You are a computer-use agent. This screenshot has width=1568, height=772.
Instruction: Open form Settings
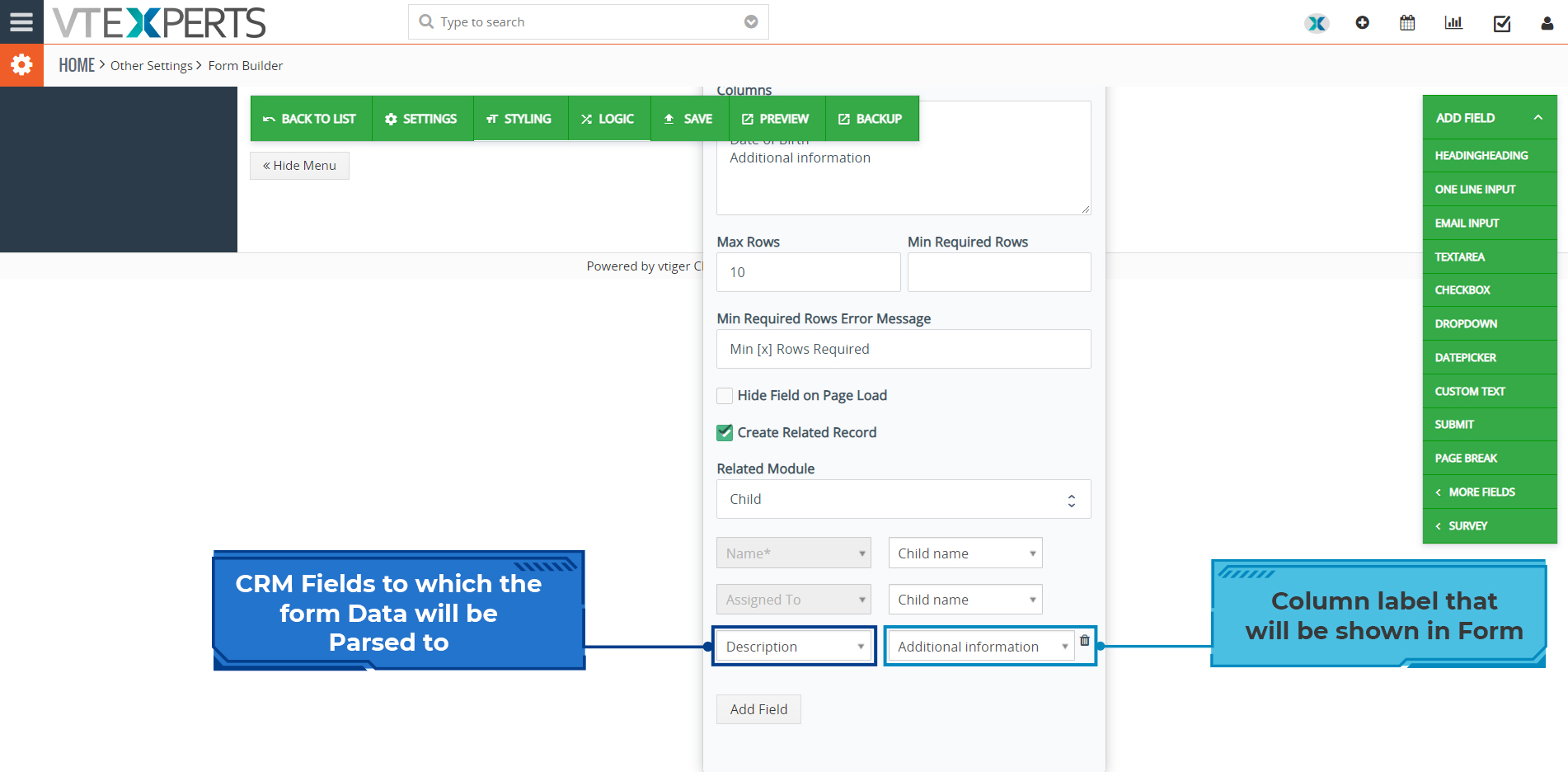click(421, 119)
